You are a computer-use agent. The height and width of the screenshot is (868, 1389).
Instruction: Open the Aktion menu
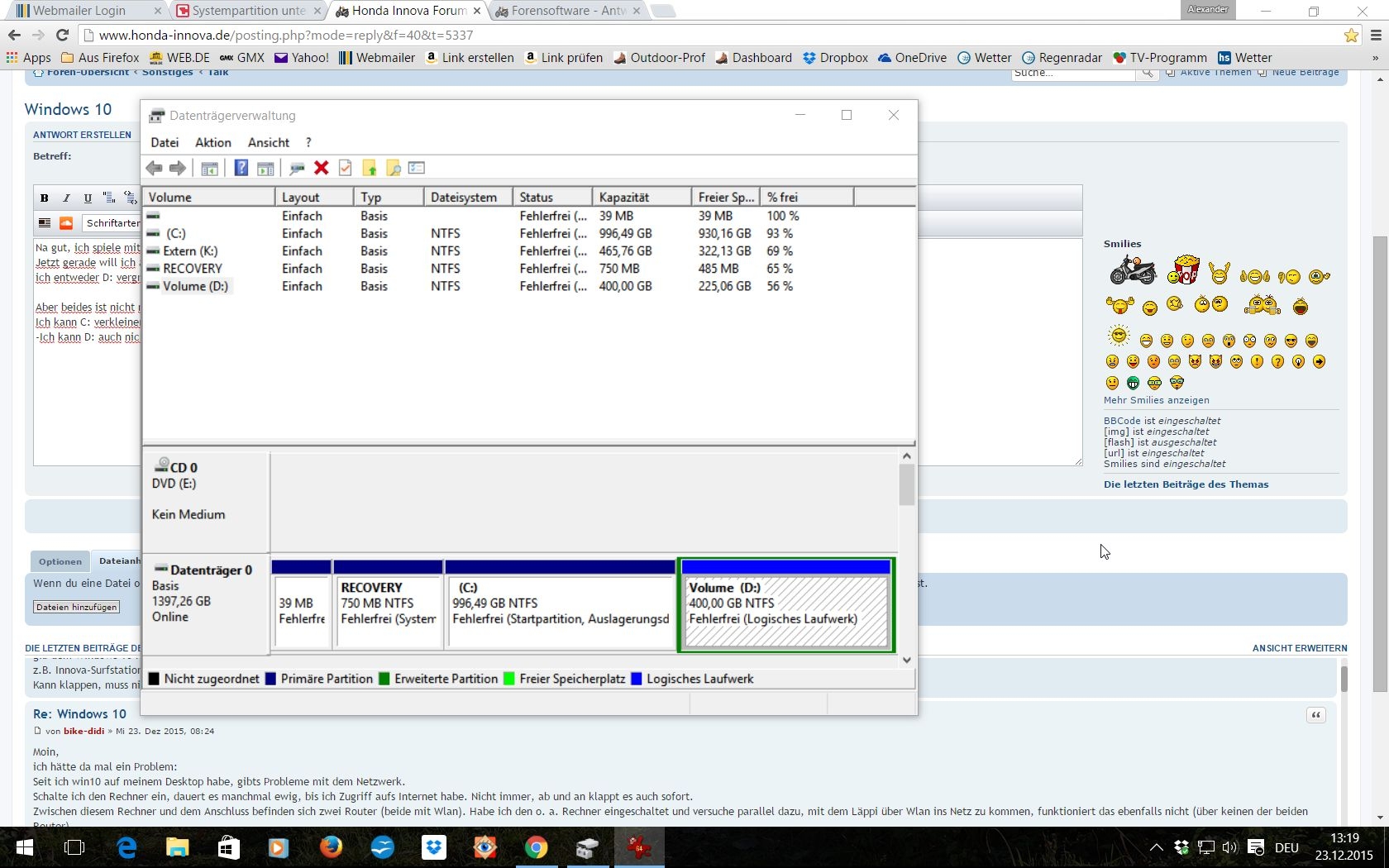pyautogui.click(x=212, y=142)
